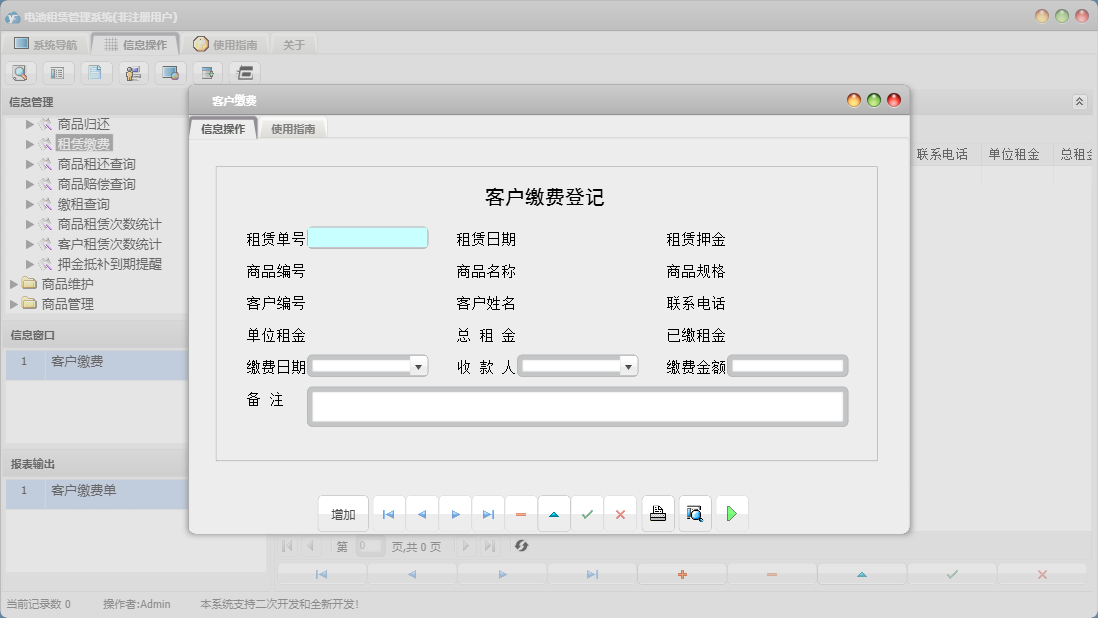Image resolution: width=1098 pixels, height=618 pixels.
Task: Click the search icon in main toolbar
Action: [x=20, y=72]
